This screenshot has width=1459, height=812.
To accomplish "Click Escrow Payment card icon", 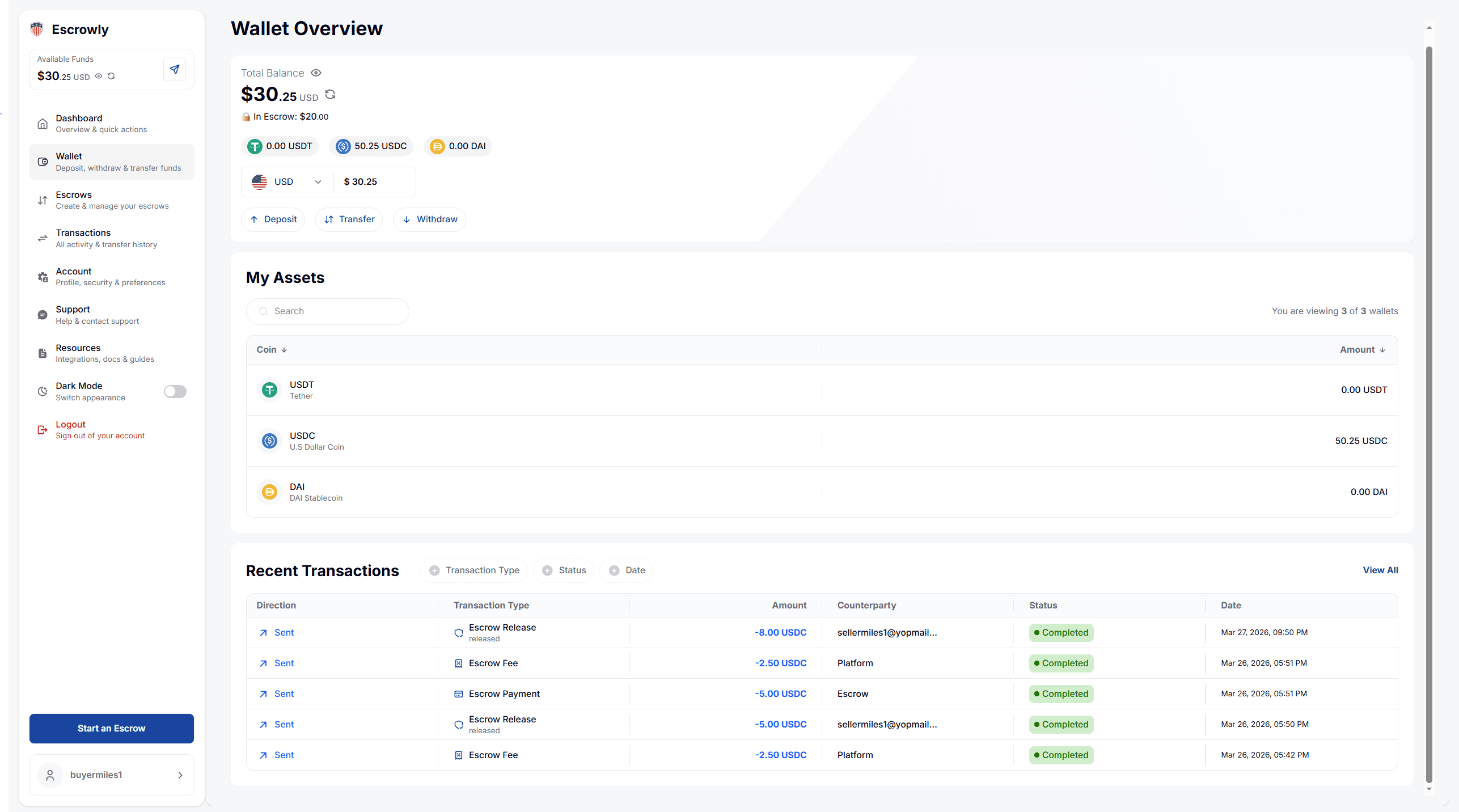I will click(x=459, y=694).
